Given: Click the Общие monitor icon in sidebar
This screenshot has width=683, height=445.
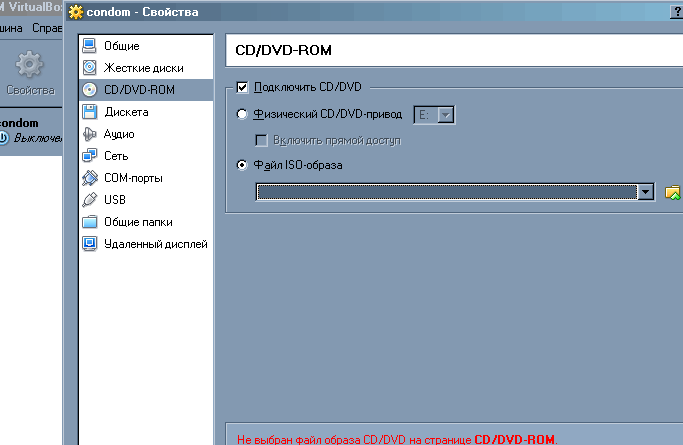Looking at the screenshot, I should (x=90, y=46).
